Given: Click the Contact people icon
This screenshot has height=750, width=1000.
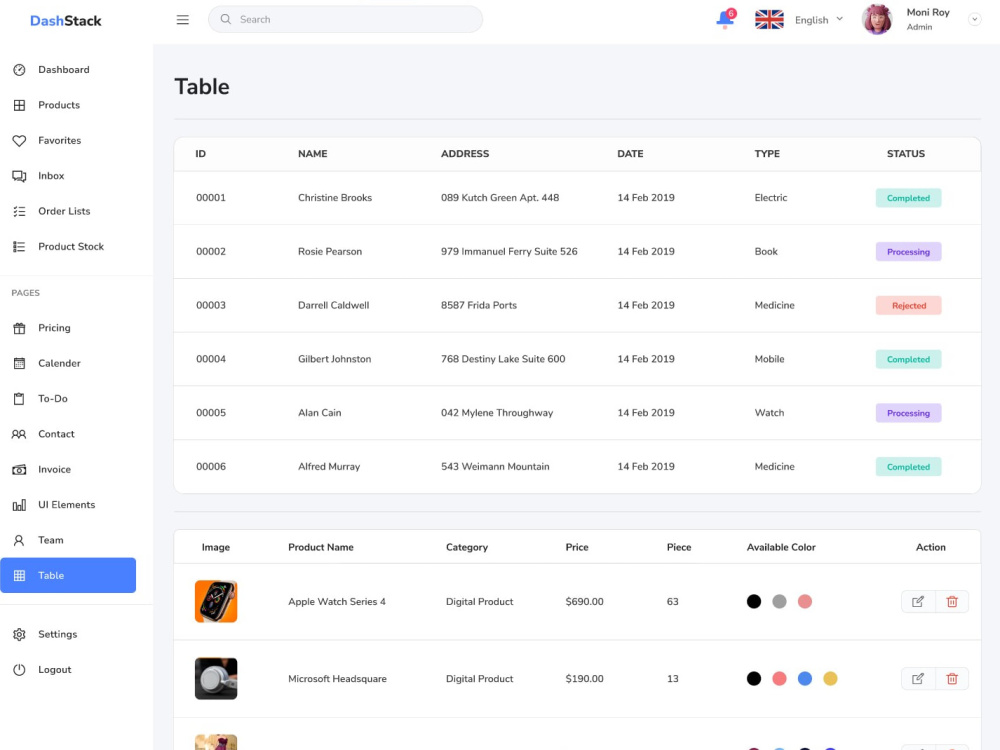Looking at the screenshot, I should [19, 434].
